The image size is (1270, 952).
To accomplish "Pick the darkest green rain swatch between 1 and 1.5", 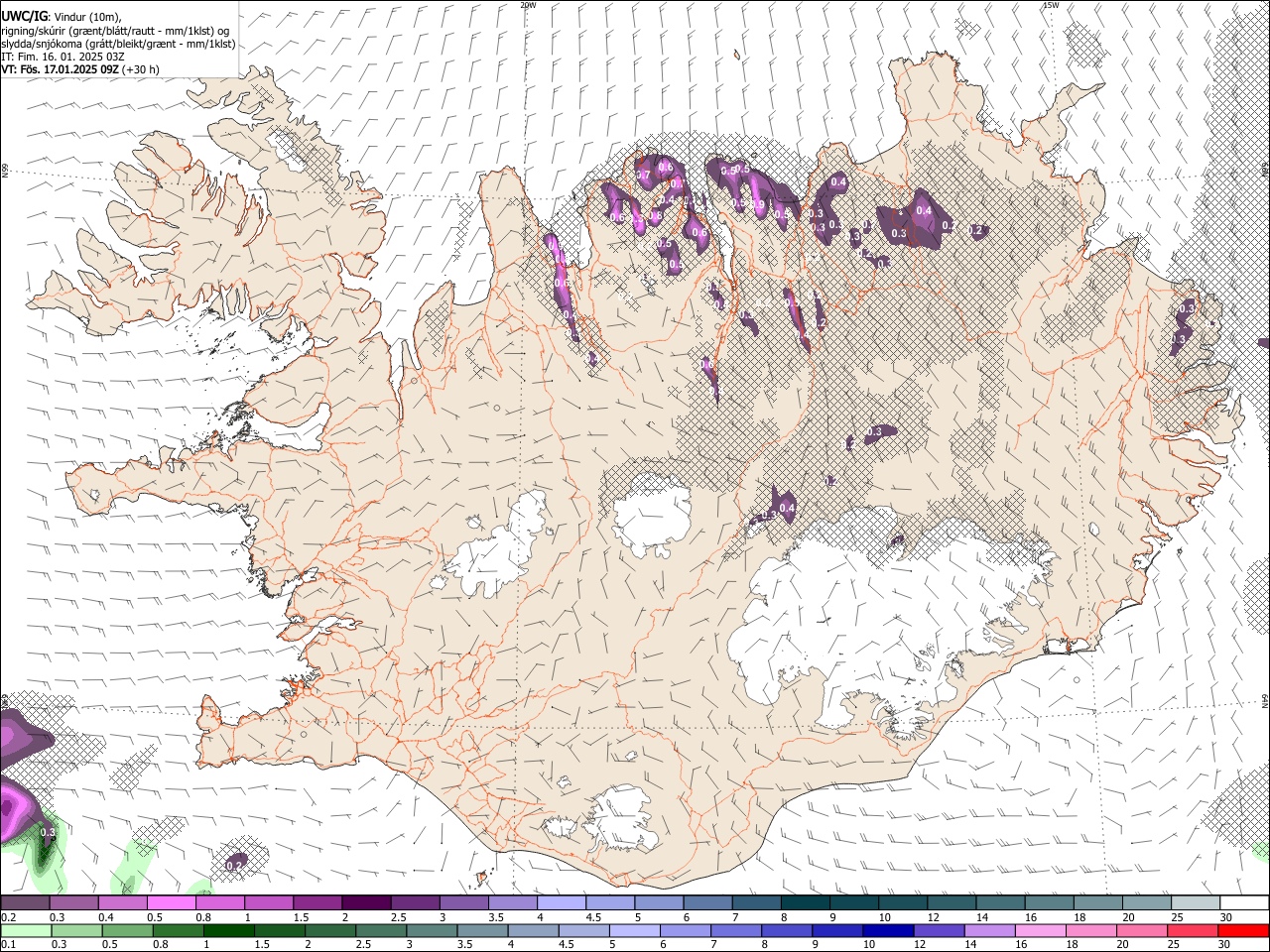I will [228, 930].
